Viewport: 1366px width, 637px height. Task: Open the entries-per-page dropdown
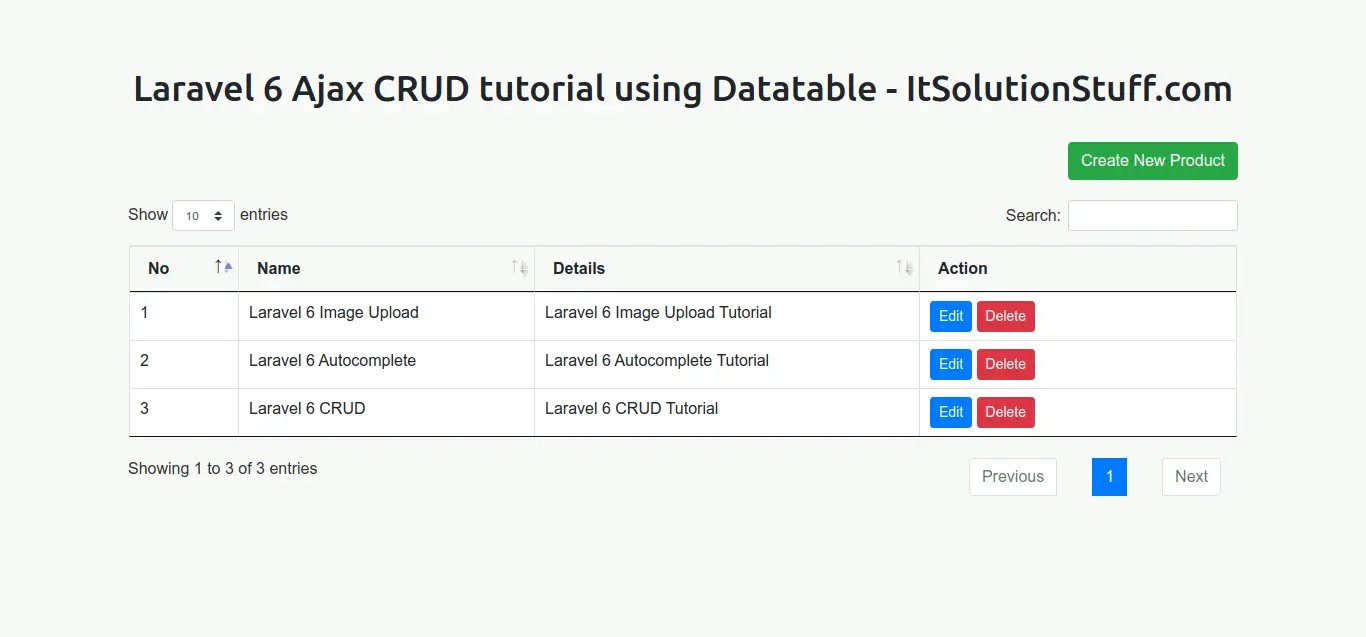pyautogui.click(x=203, y=215)
